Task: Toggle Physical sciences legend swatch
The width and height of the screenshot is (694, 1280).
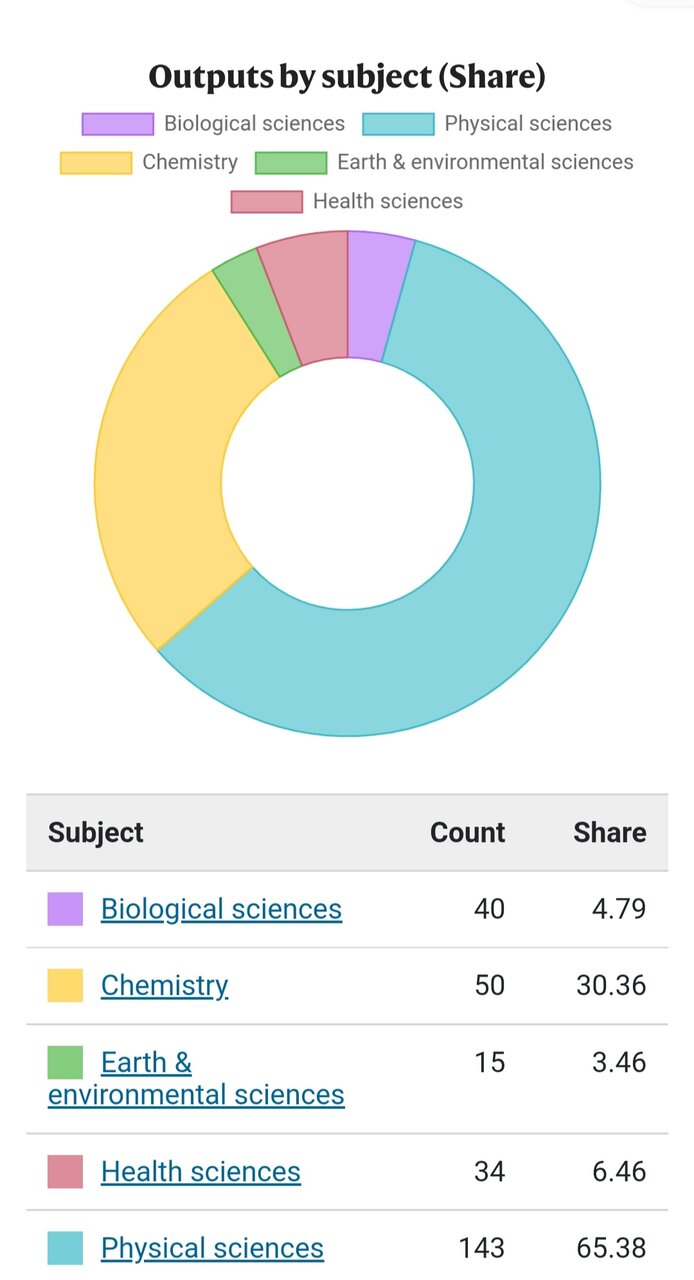Action: click(398, 124)
